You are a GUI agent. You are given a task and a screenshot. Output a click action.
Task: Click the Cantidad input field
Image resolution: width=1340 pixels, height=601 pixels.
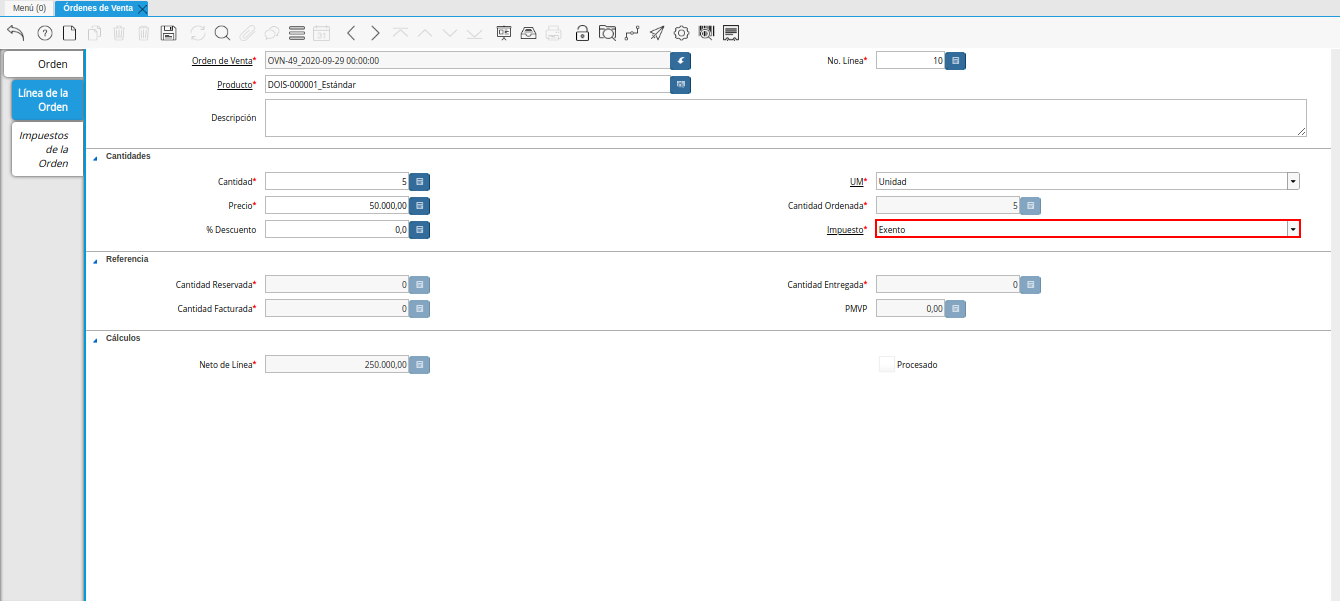[x=337, y=182]
